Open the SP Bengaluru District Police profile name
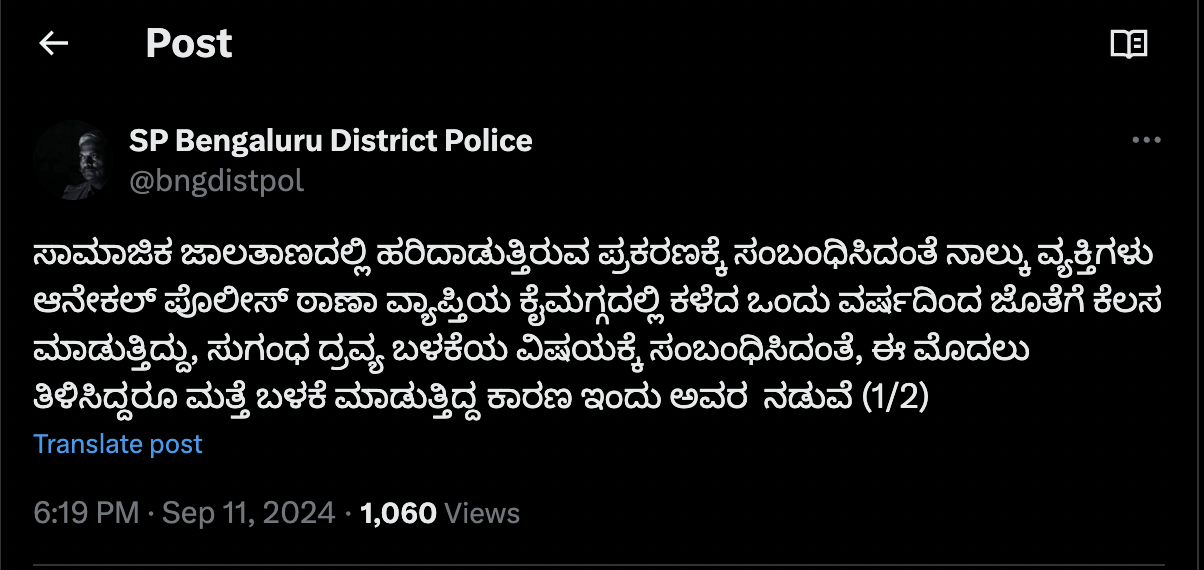The height and width of the screenshot is (570, 1204). coord(331,141)
